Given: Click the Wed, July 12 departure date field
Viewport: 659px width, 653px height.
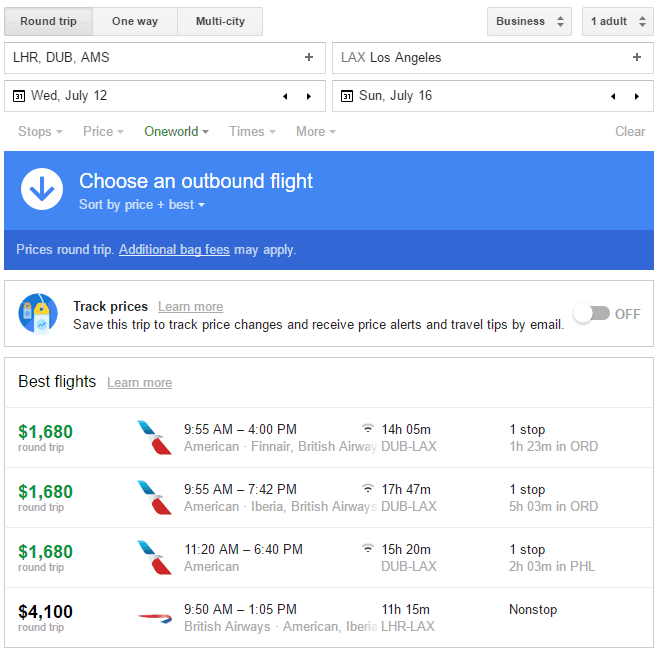Looking at the screenshot, I should pos(165,96).
